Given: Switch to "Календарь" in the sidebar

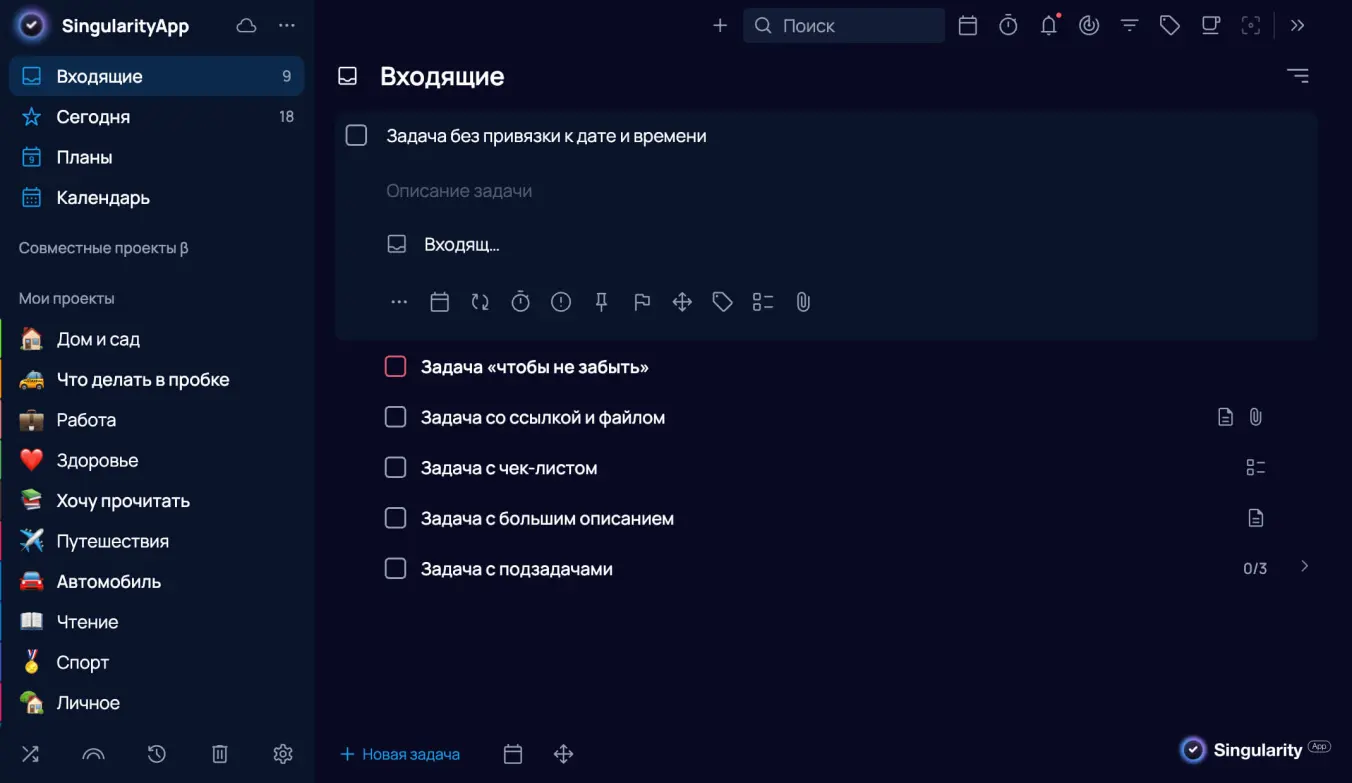Looking at the screenshot, I should [x=103, y=198].
